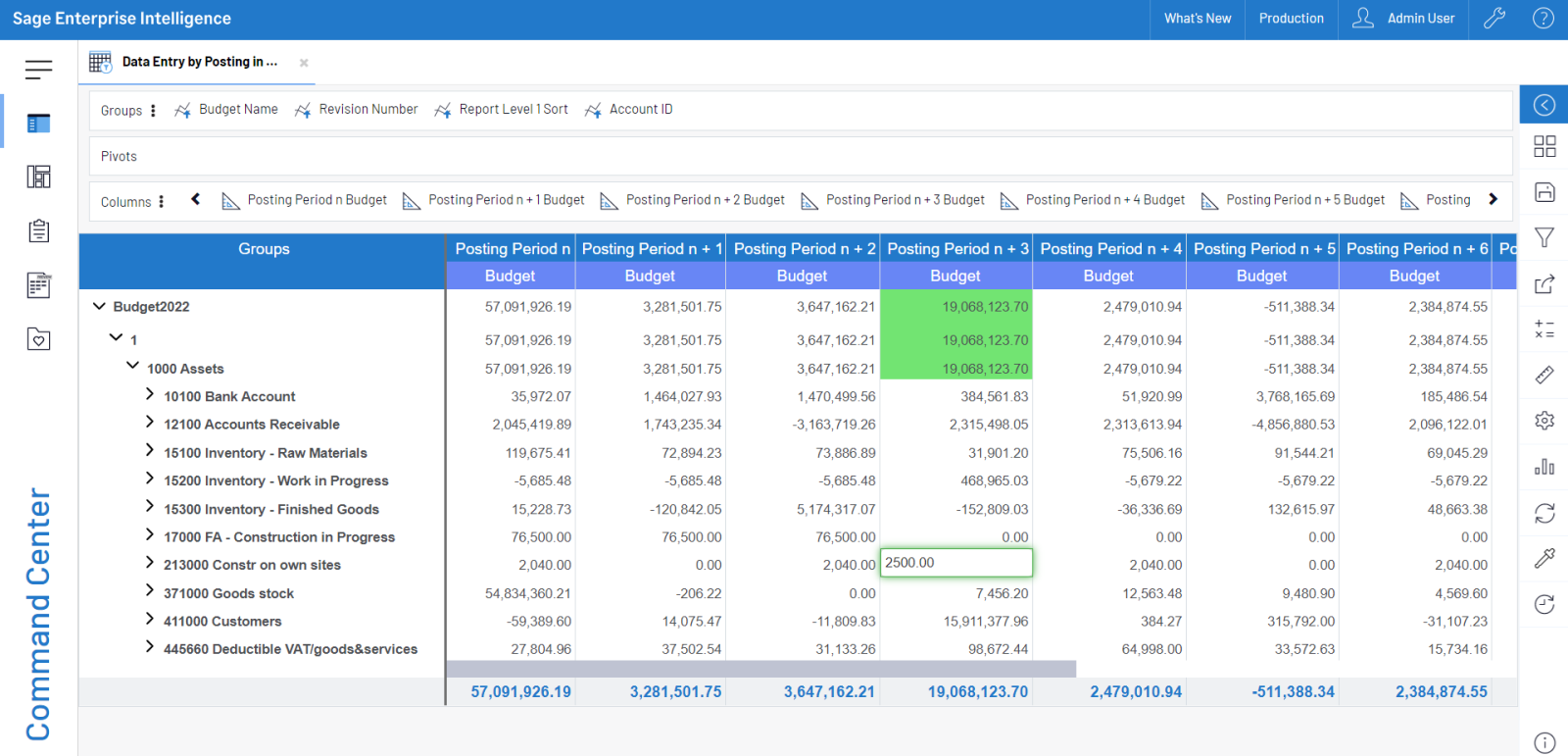Screen dimensions: 1568x756
Task: Click the save disk icon in right sidebar
Action: tap(1544, 192)
